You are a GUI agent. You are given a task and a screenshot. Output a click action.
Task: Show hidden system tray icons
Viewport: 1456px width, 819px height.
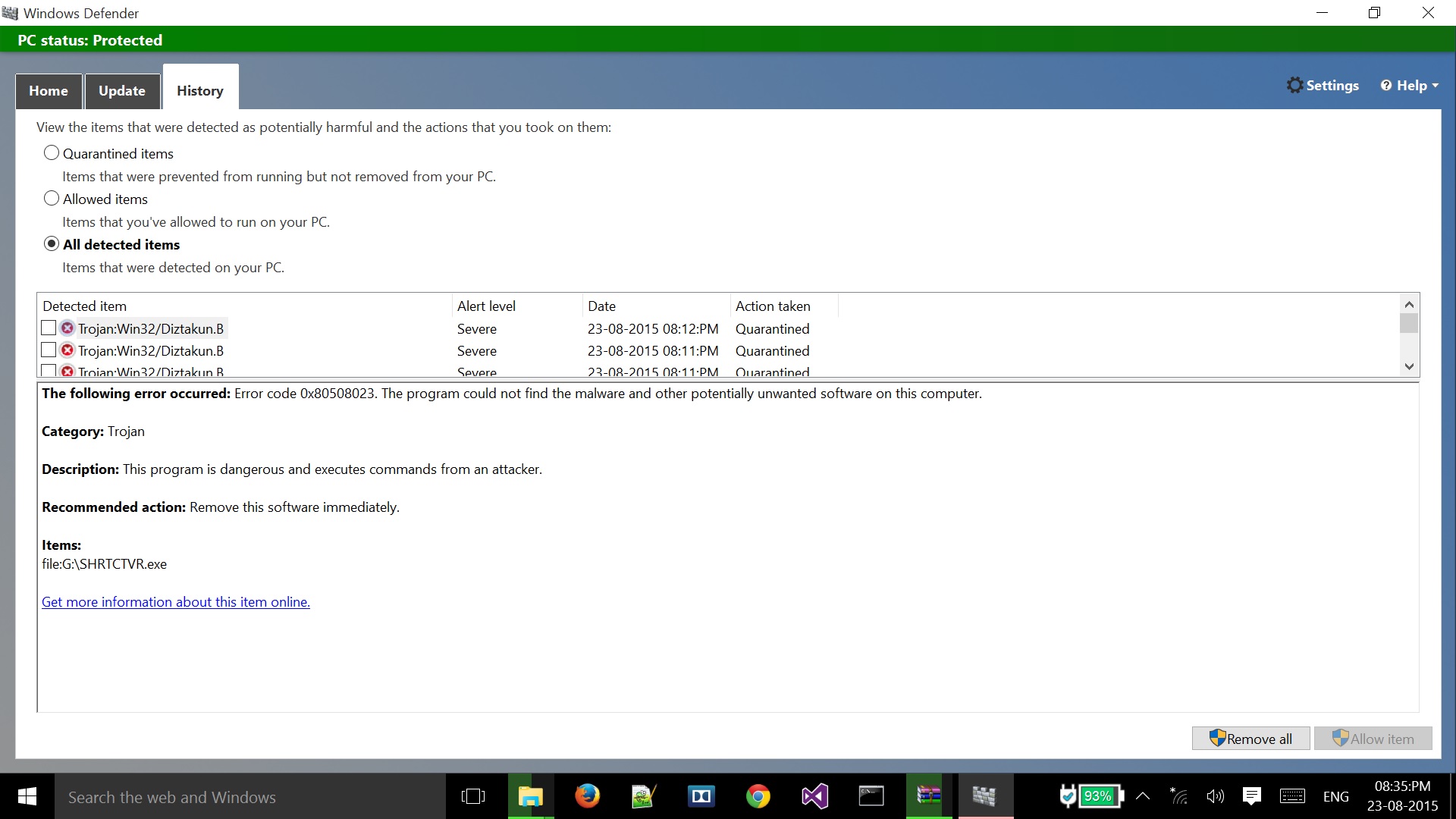click(x=1143, y=796)
